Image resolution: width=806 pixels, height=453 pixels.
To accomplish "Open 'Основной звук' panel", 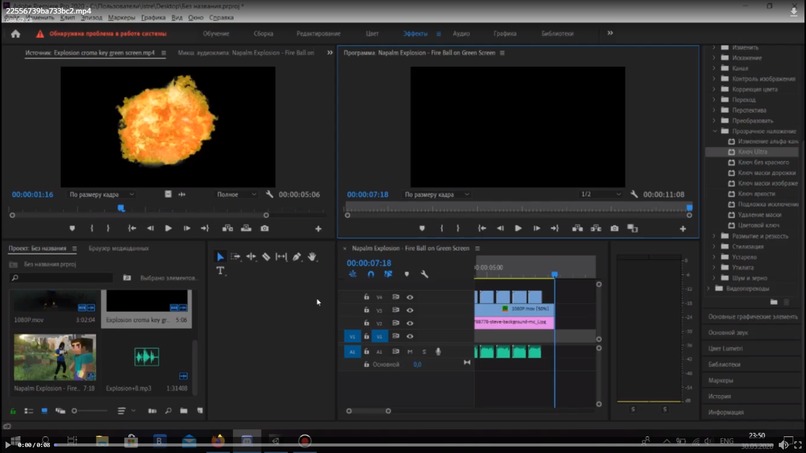I will tap(728, 333).
